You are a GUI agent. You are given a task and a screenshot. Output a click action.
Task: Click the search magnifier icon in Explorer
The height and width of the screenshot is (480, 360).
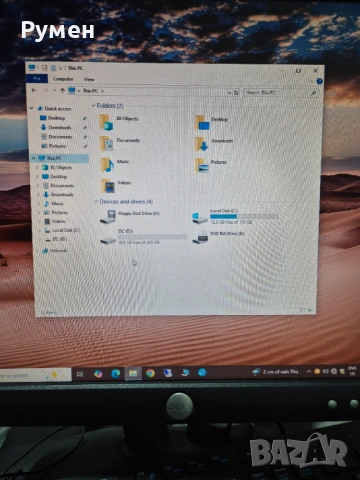tap(313, 93)
